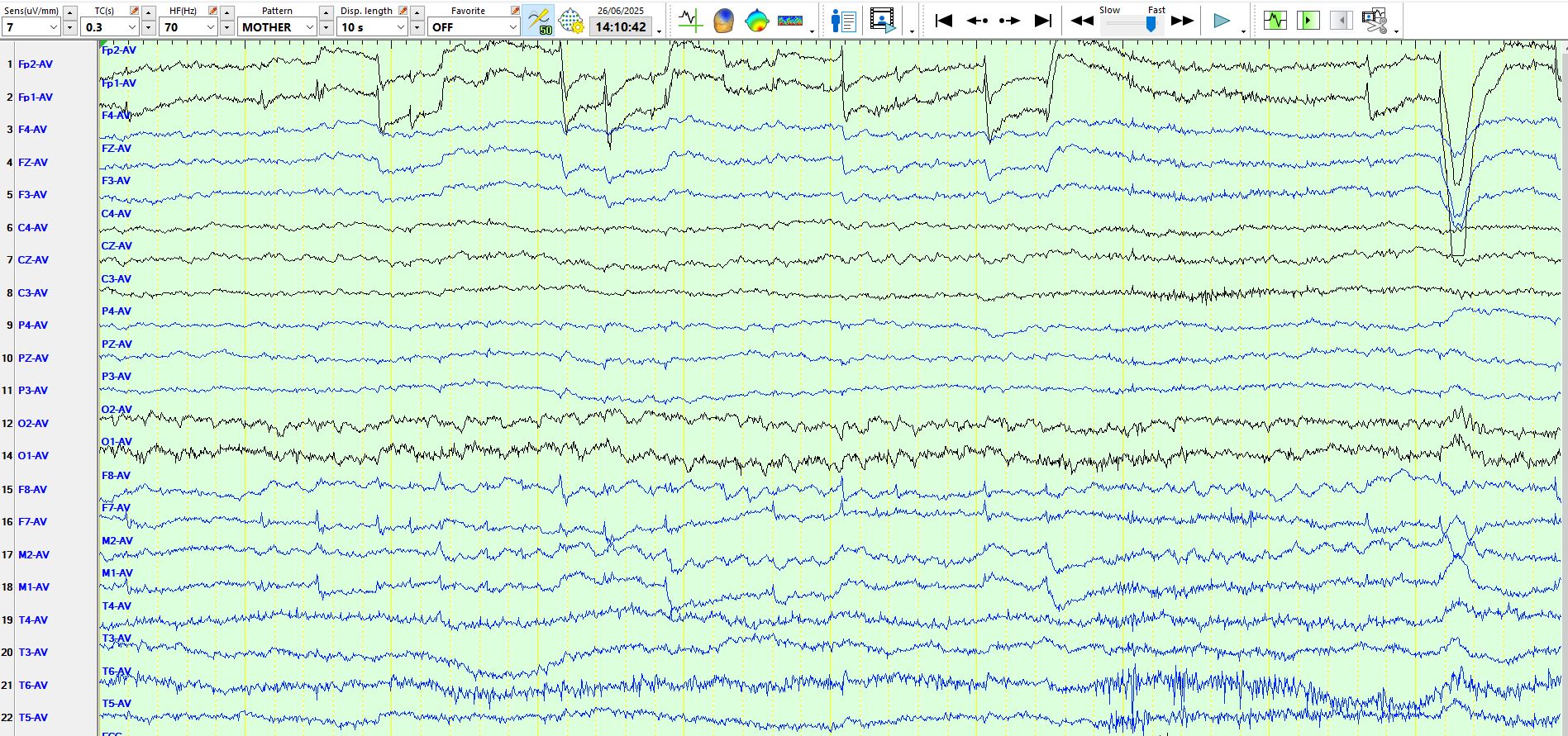1568x736 pixels.
Task: Open the Disp. length dropdown showing 10 s
Action: pyautogui.click(x=373, y=27)
